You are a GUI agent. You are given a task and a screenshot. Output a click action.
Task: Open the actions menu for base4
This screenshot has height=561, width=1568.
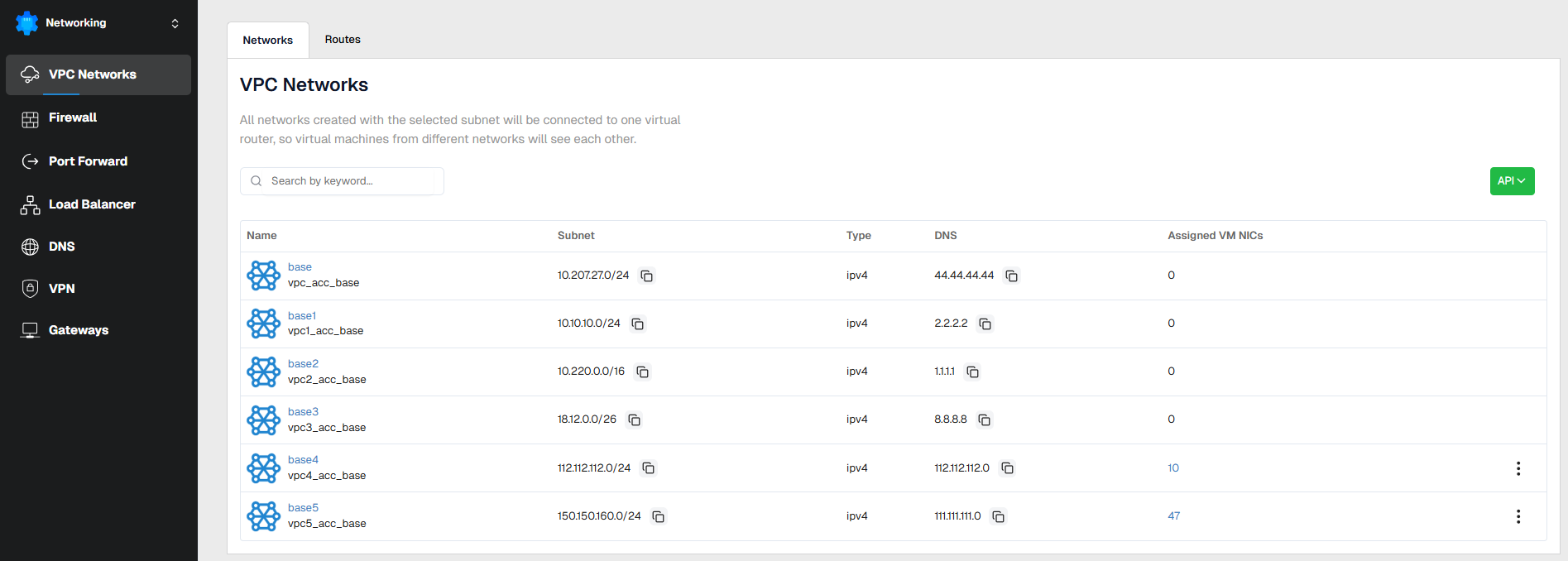pyautogui.click(x=1518, y=468)
